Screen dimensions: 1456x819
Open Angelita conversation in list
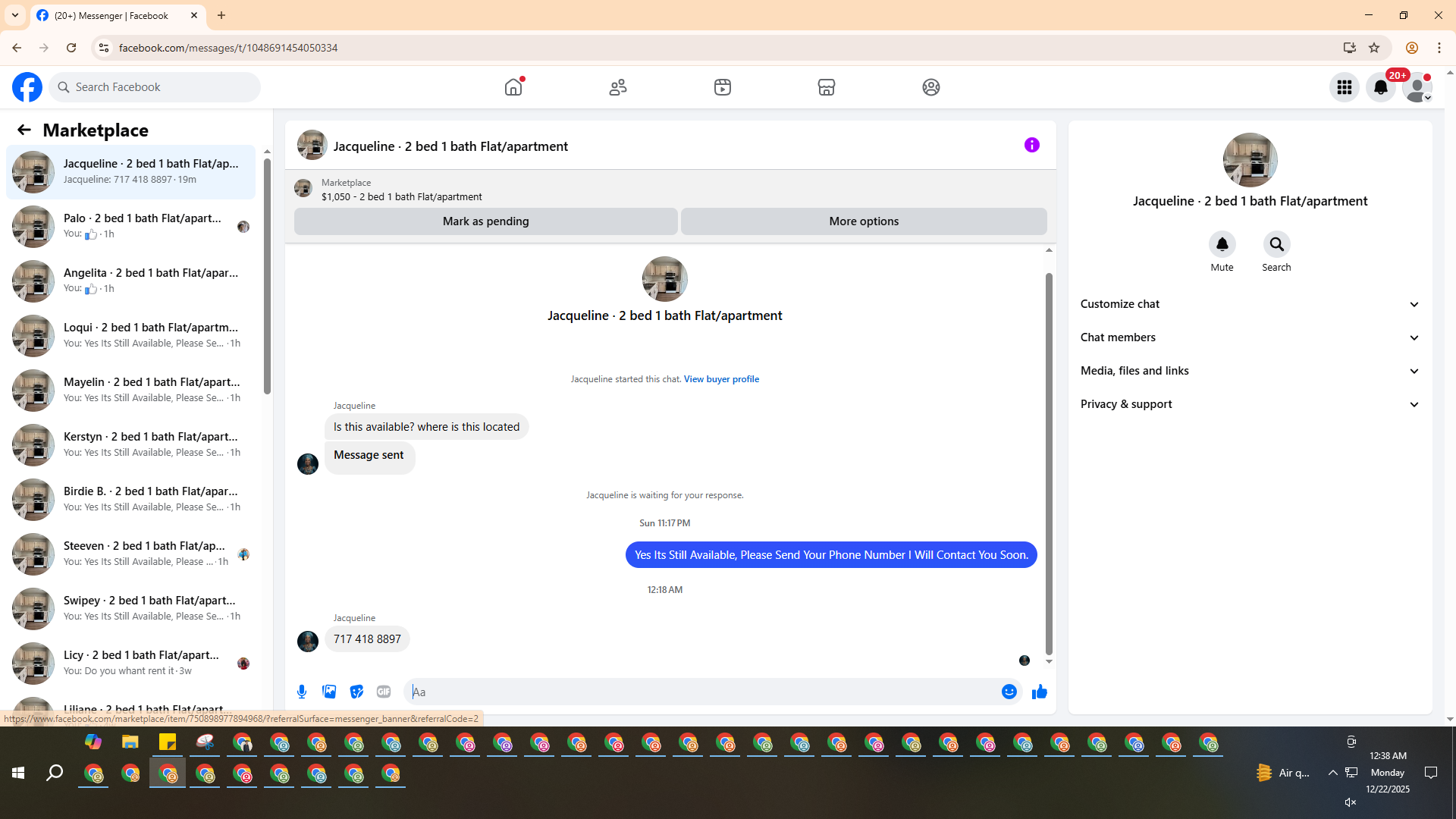[130, 281]
